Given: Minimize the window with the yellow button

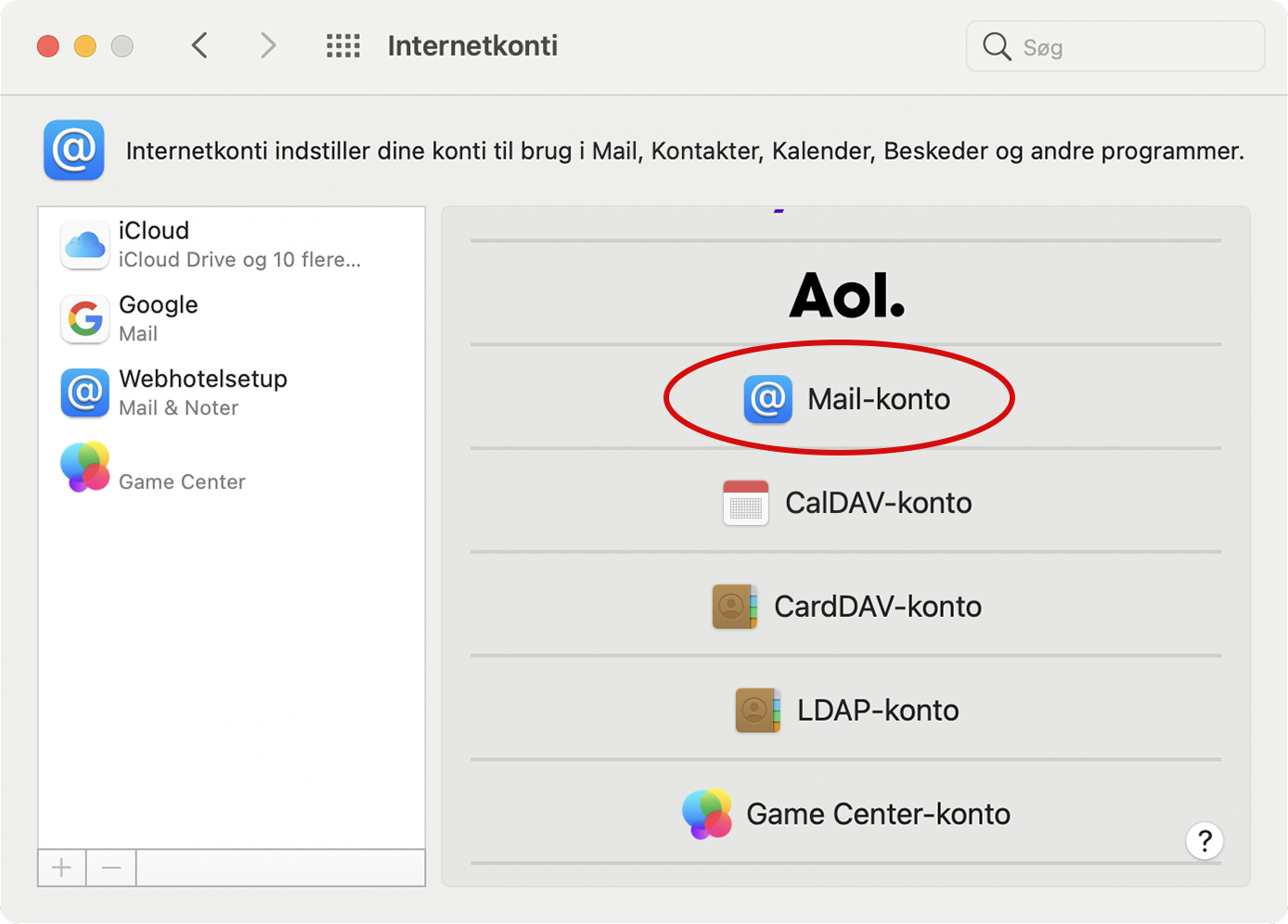Looking at the screenshot, I should 85,45.
